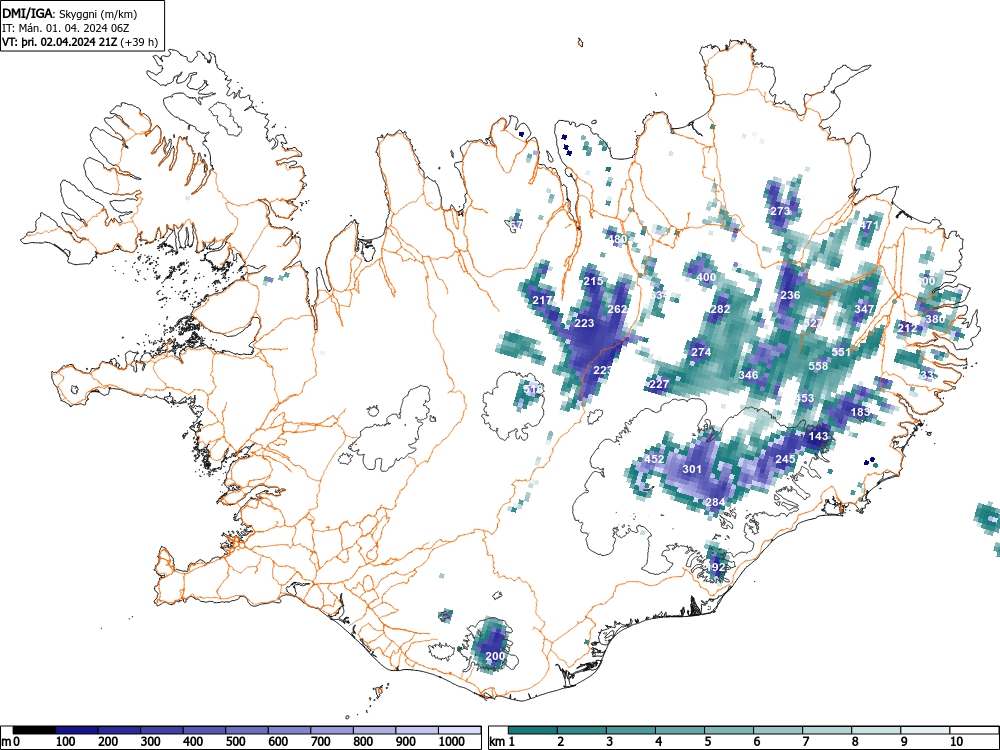Click the 471 value on the map
The width and height of the screenshot is (1000, 750).
coord(869,225)
